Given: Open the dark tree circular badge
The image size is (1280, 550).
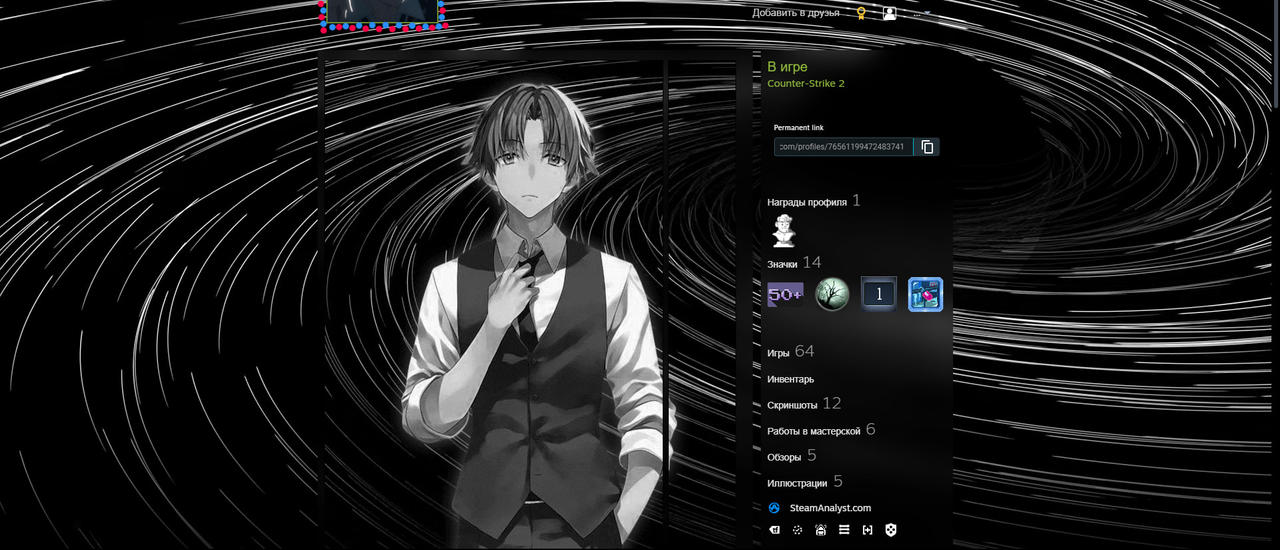Looking at the screenshot, I should [x=832, y=294].
